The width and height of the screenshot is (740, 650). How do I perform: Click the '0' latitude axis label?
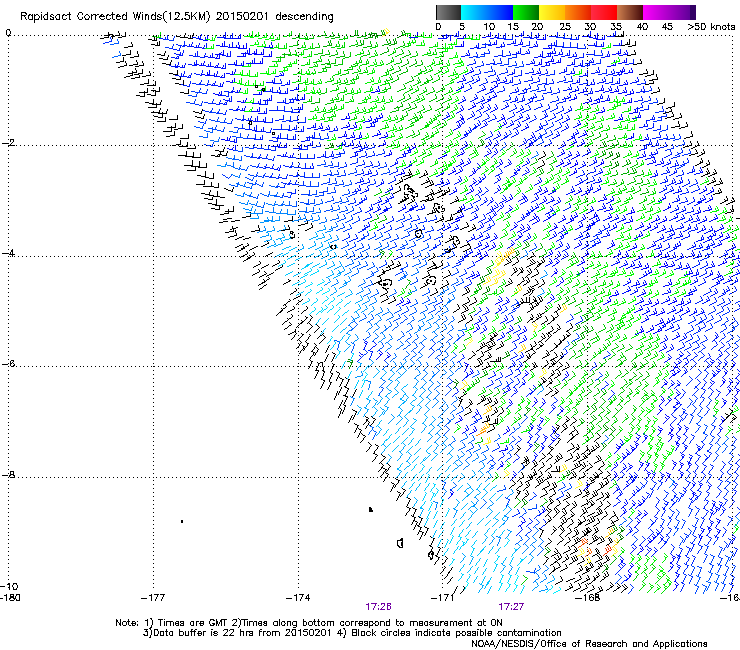pos(8,33)
